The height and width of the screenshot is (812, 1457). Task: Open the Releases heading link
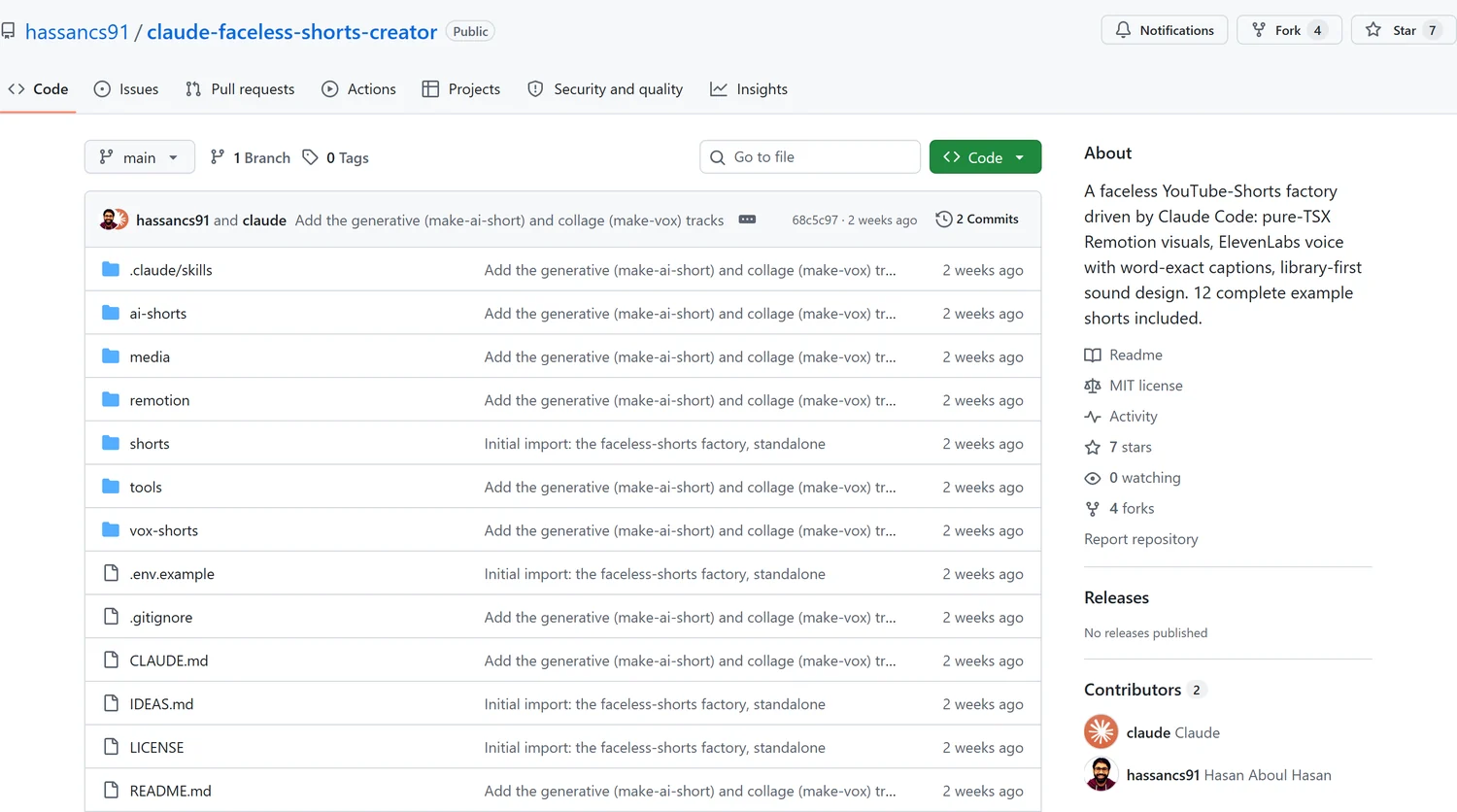coord(1116,597)
